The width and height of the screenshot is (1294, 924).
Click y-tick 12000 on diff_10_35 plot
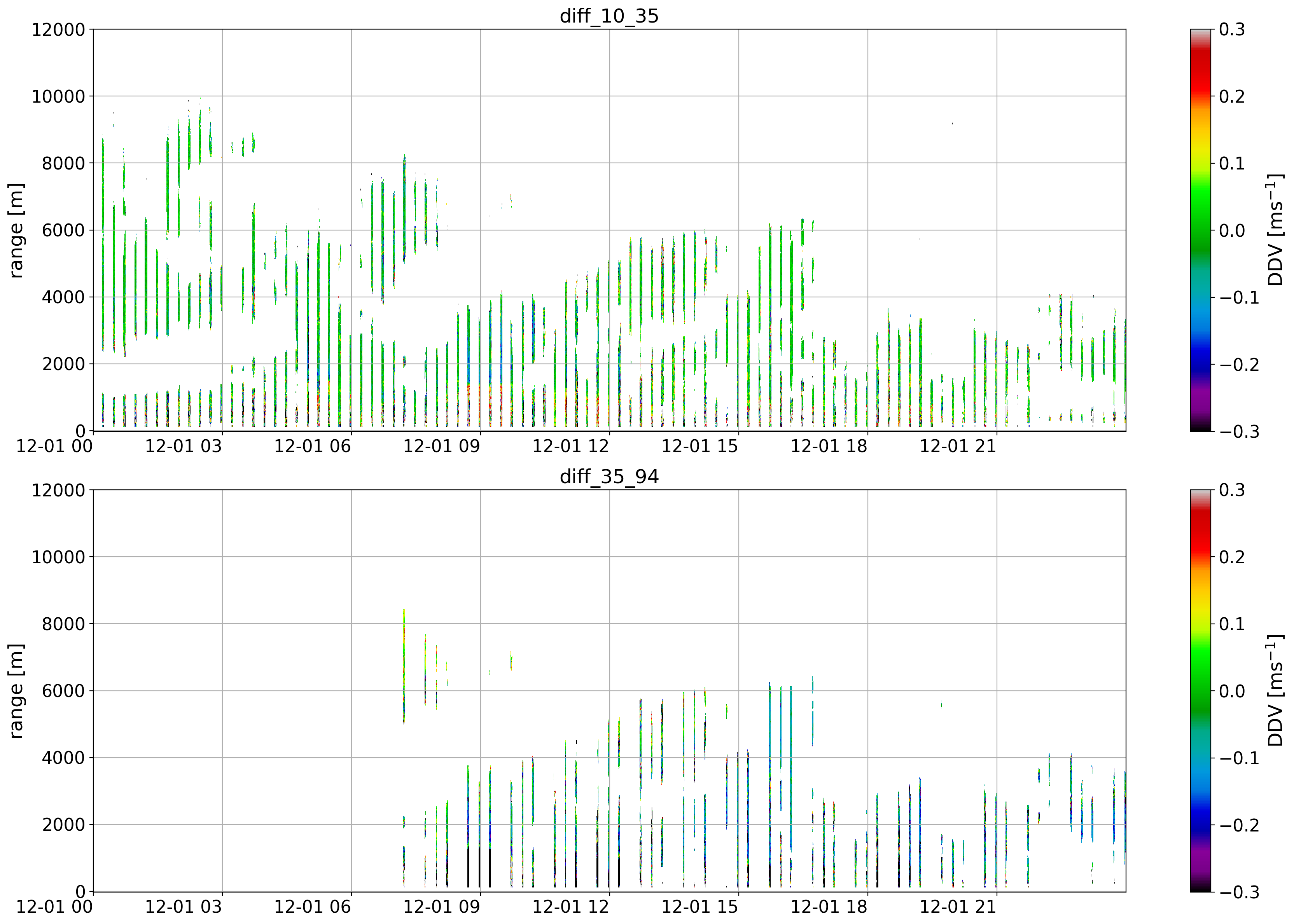point(58,30)
